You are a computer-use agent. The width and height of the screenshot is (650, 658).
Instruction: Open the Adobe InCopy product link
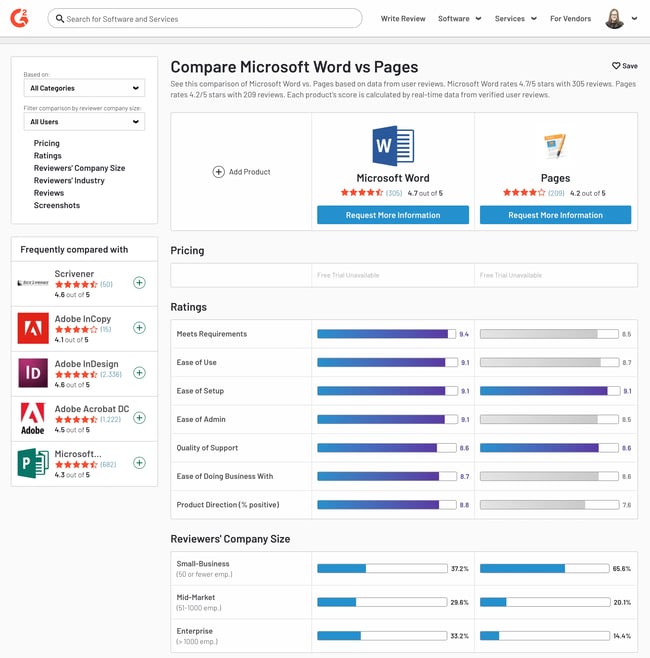(83, 319)
